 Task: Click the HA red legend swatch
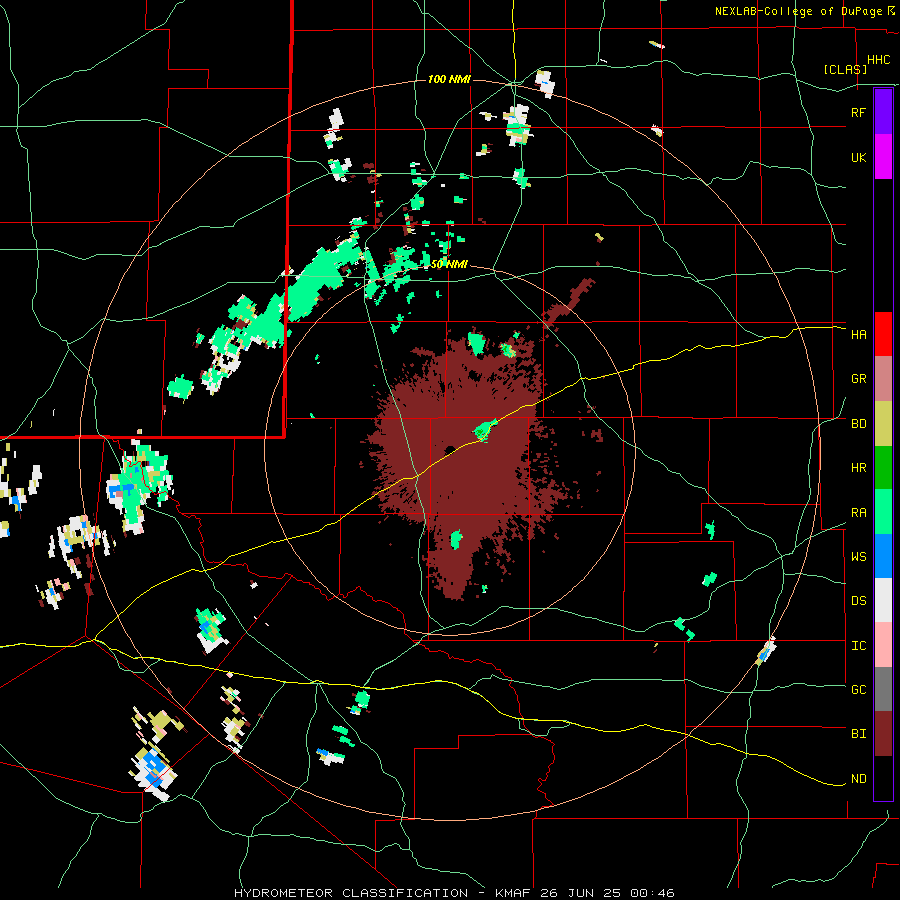(883, 334)
